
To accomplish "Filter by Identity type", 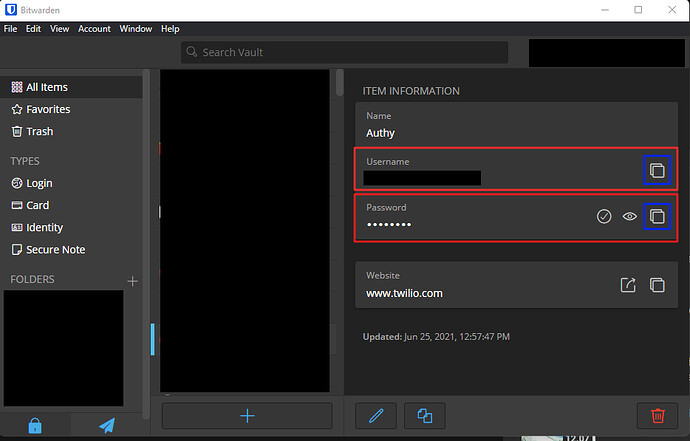I will pyautogui.click(x=37, y=228).
